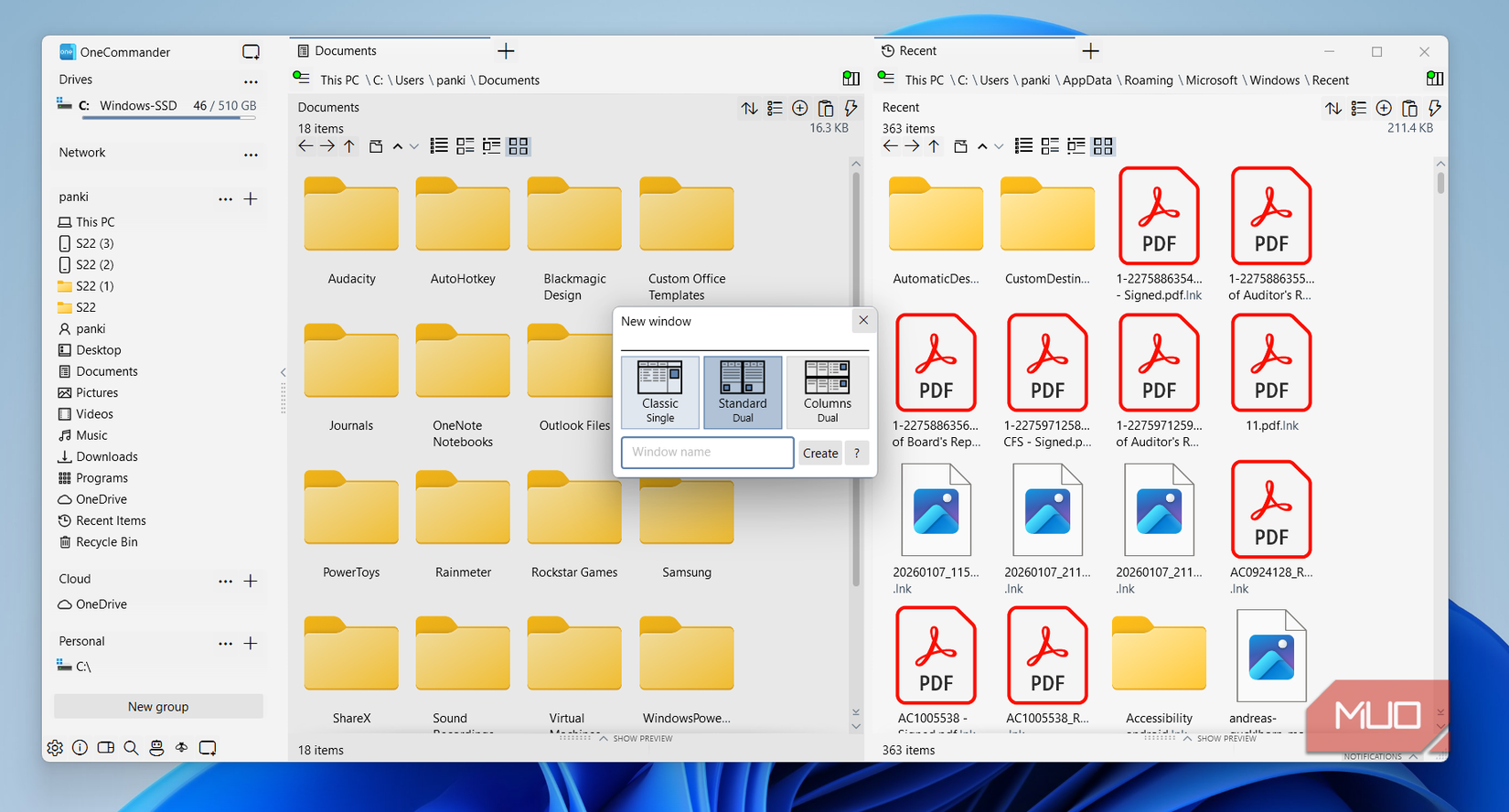This screenshot has height=812, width=1509.
Task: Go up one folder in Recent pane
Action: (934, 146)
